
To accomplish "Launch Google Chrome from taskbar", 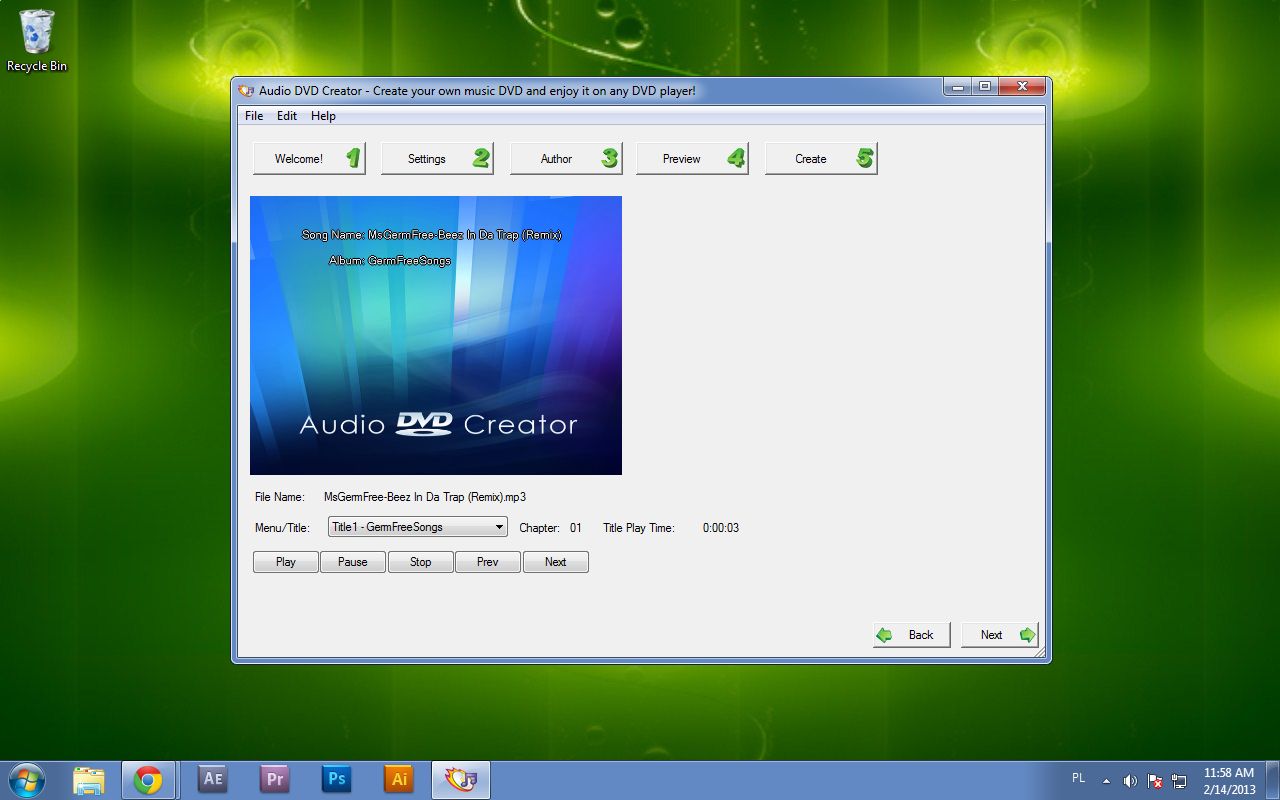I will pos(149,780).
